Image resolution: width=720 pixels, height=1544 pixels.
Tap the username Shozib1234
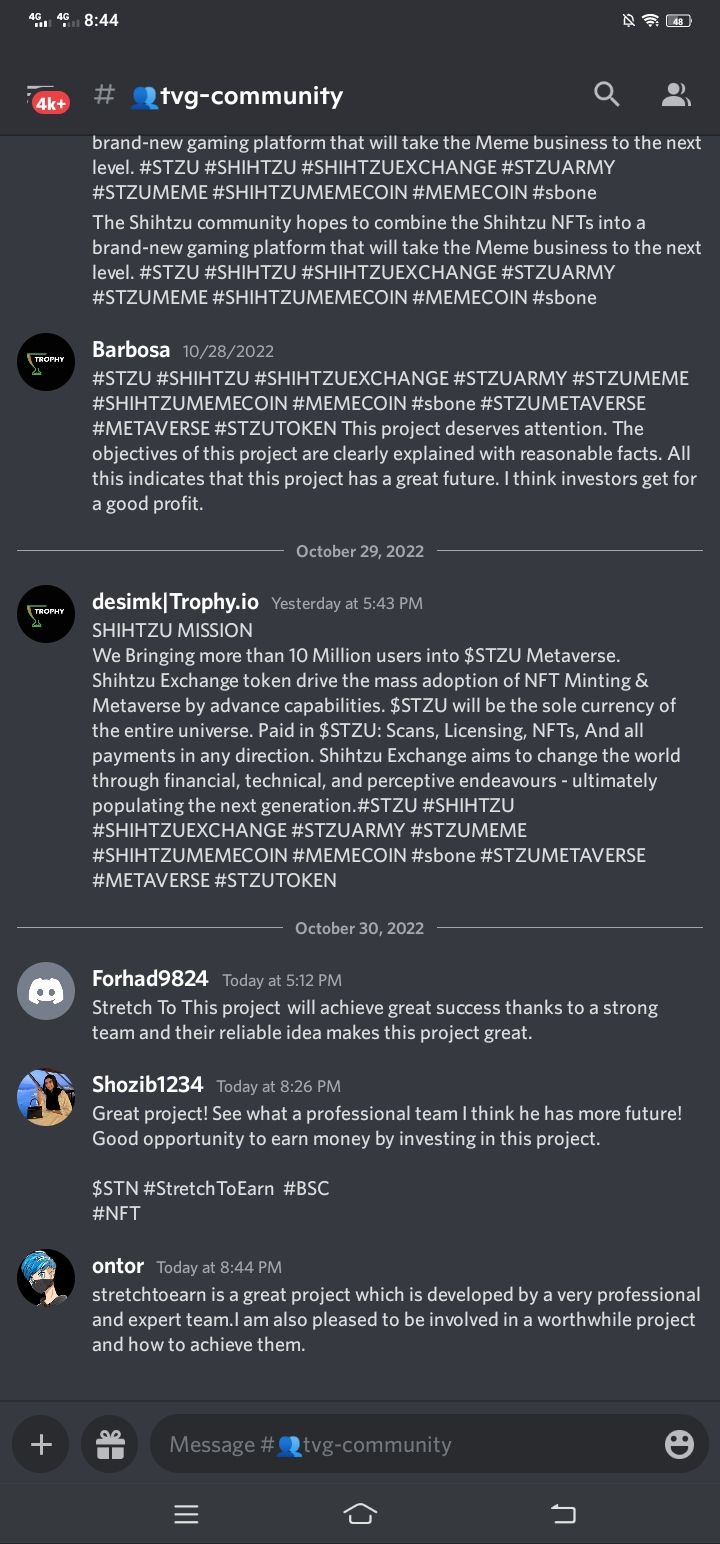click(x=147, y=1085)
